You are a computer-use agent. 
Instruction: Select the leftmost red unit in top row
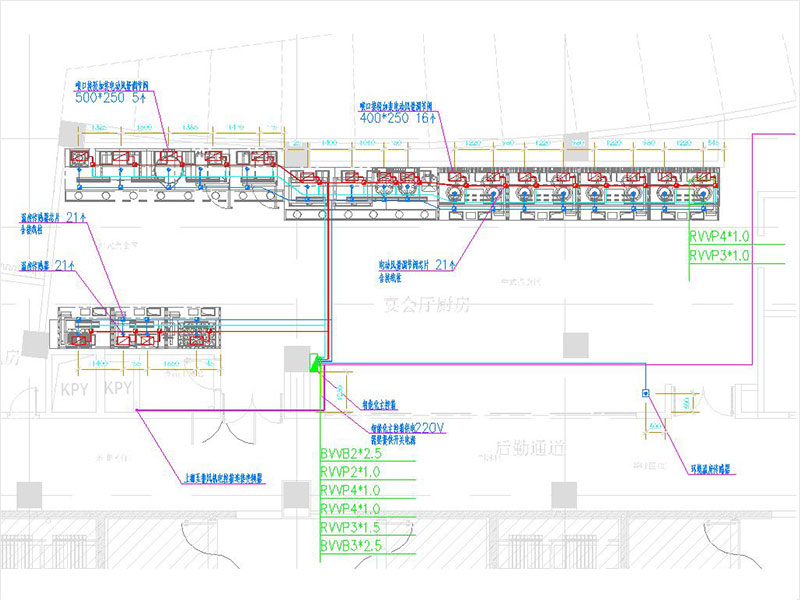click(80, 158)
